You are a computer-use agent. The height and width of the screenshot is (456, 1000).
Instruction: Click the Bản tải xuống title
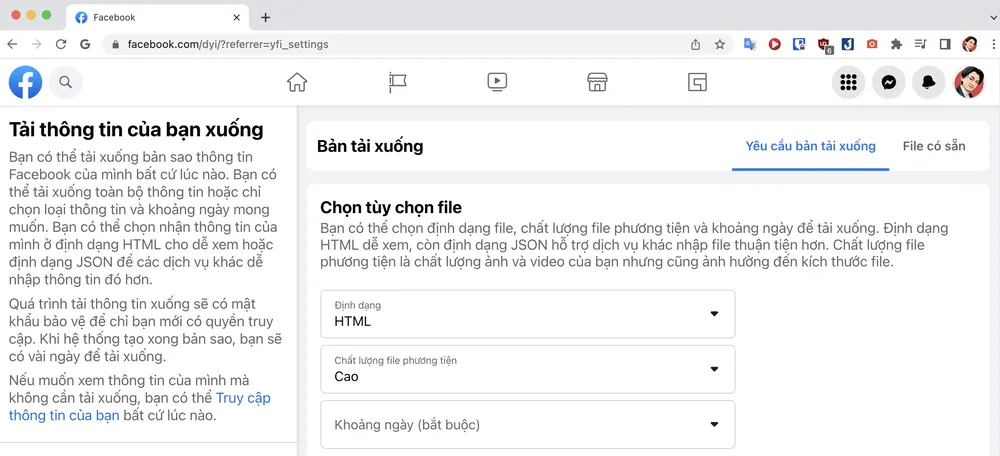pyautogui.click(x=370, y=146)
